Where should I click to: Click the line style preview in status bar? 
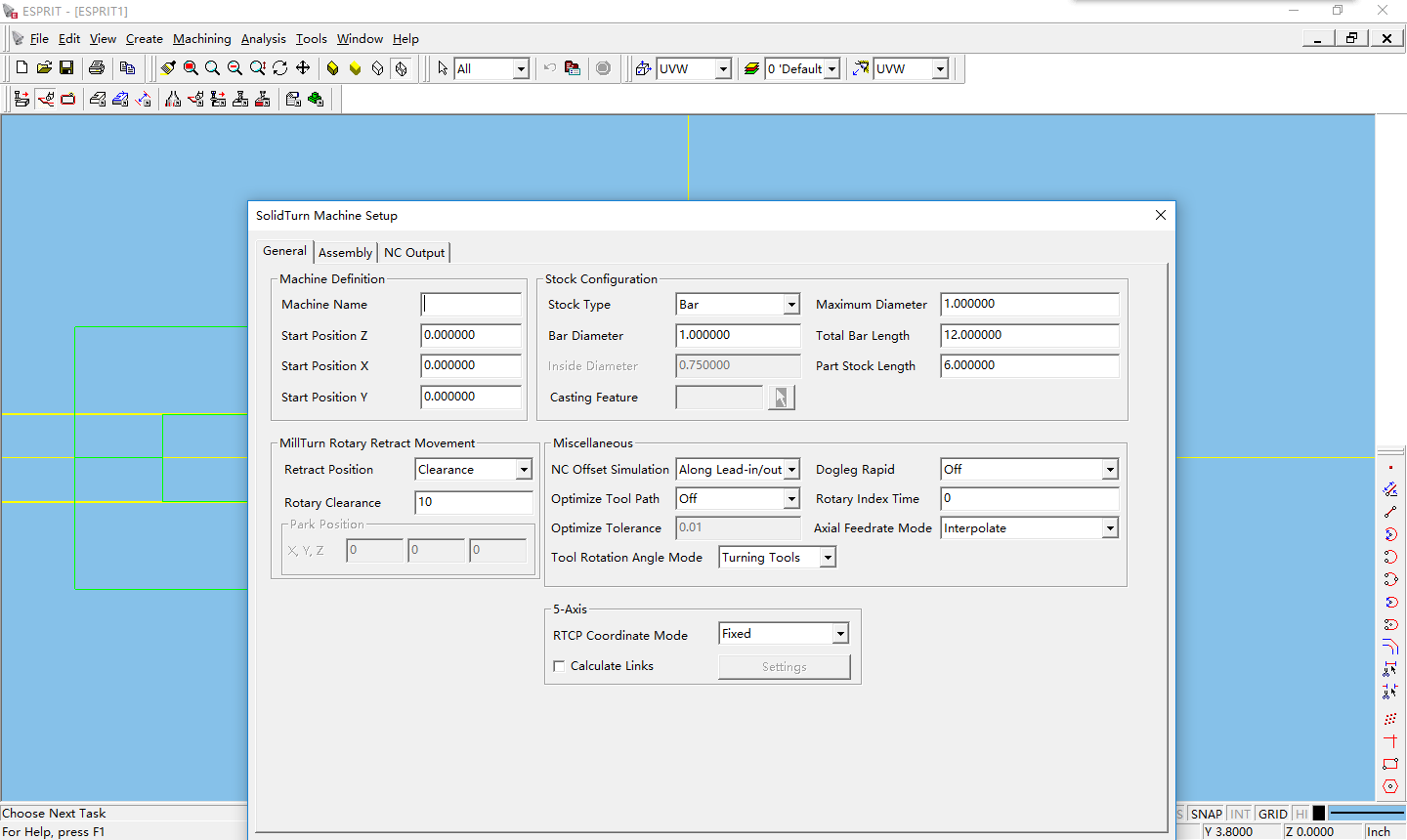click(x=1366, y=813)
